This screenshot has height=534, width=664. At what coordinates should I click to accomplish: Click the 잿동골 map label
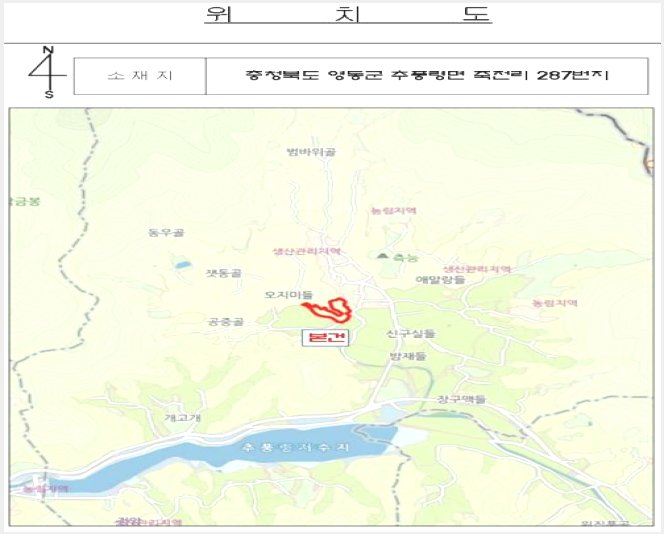[x=224, y=273]
